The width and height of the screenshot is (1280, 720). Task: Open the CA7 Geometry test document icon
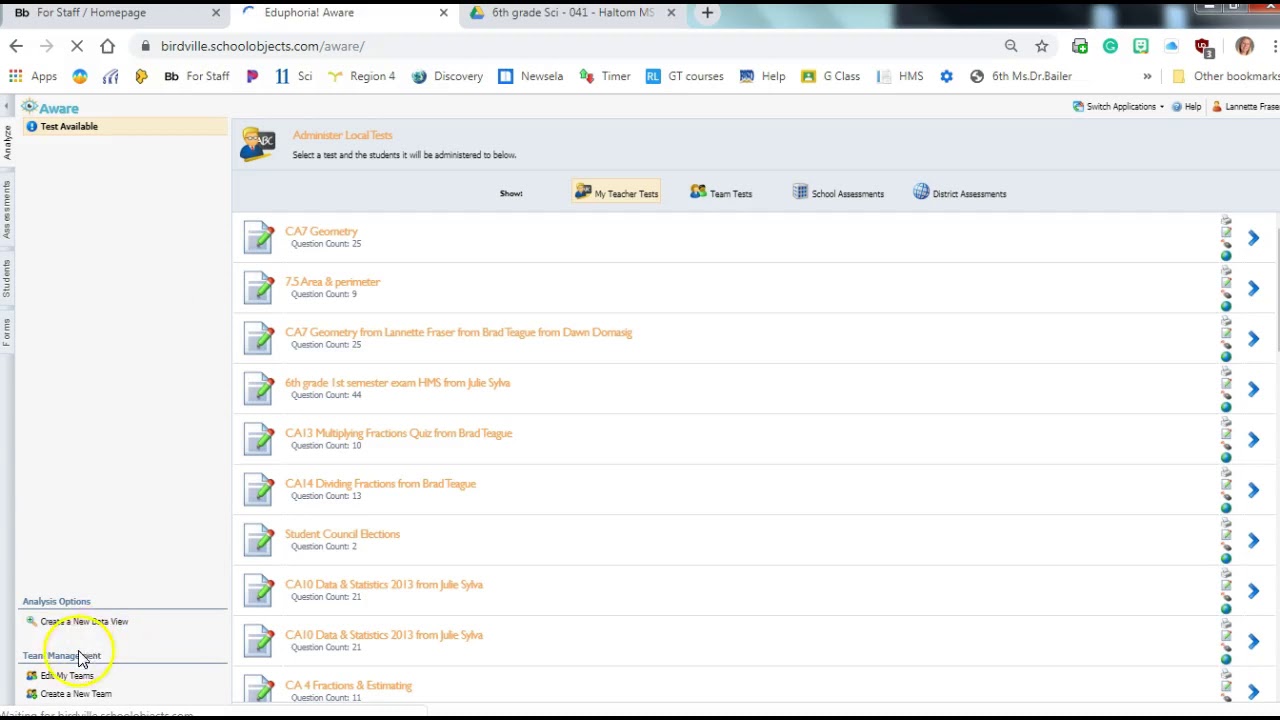[x=258, y=237]
